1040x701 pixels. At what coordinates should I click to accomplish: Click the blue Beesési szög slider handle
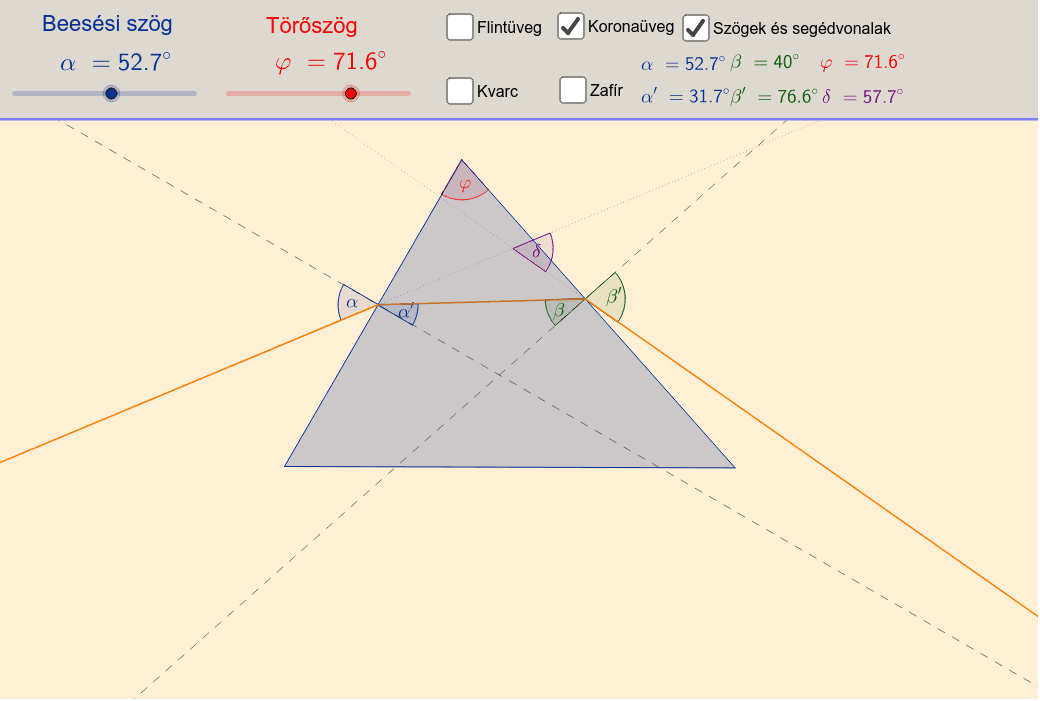[x=111, y=93]
